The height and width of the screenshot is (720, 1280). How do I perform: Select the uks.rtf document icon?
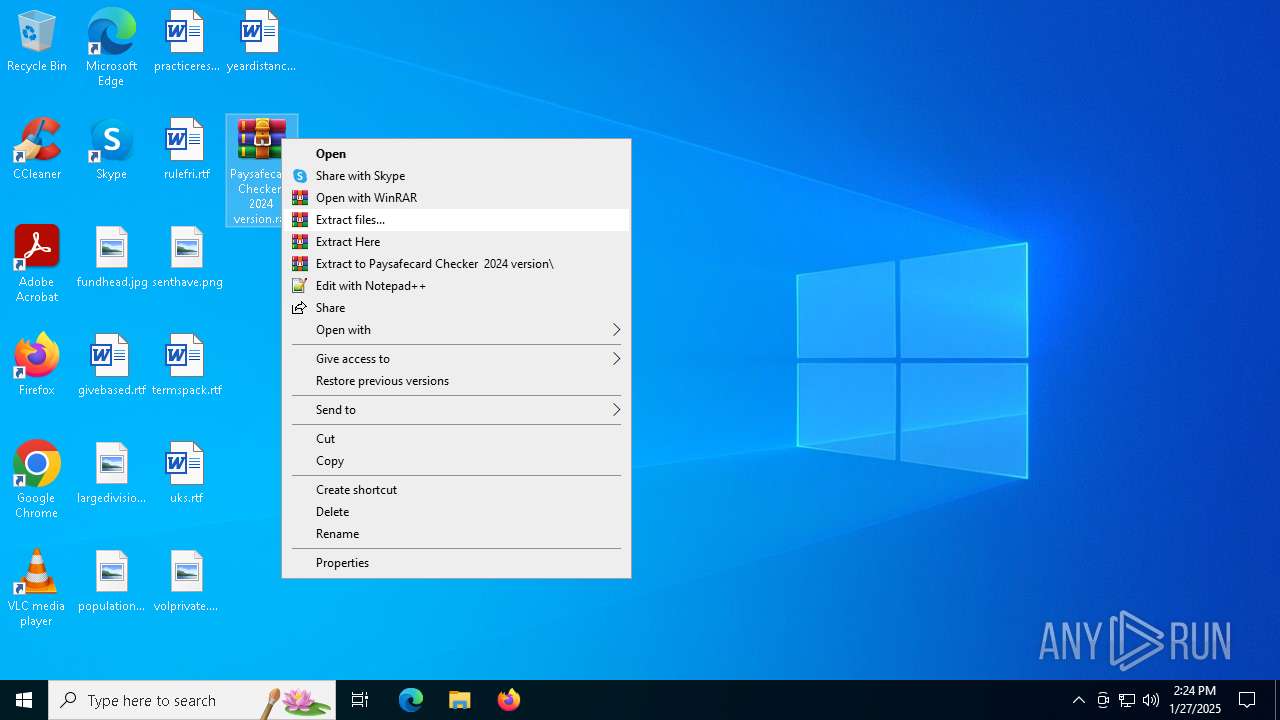(187, 474)
